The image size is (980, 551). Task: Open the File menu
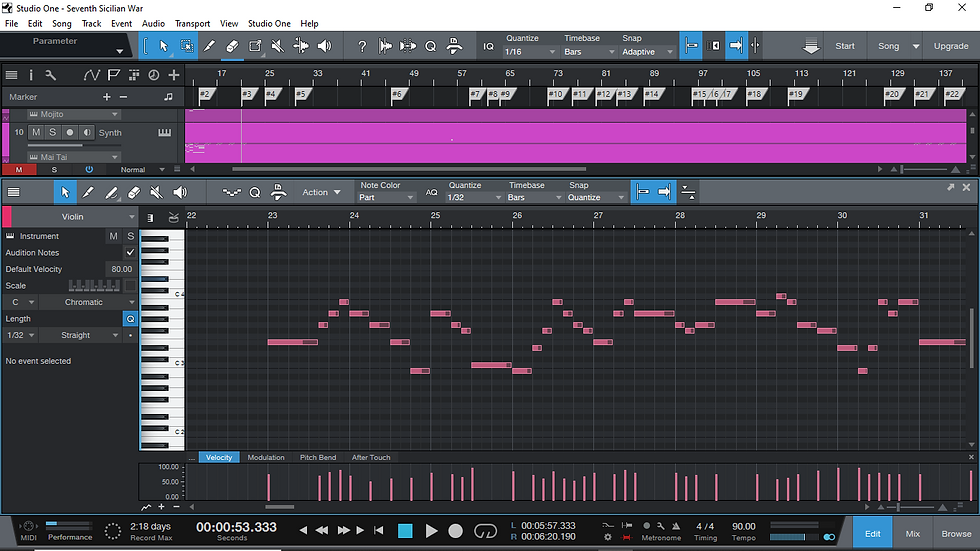(x=11, y=24)
